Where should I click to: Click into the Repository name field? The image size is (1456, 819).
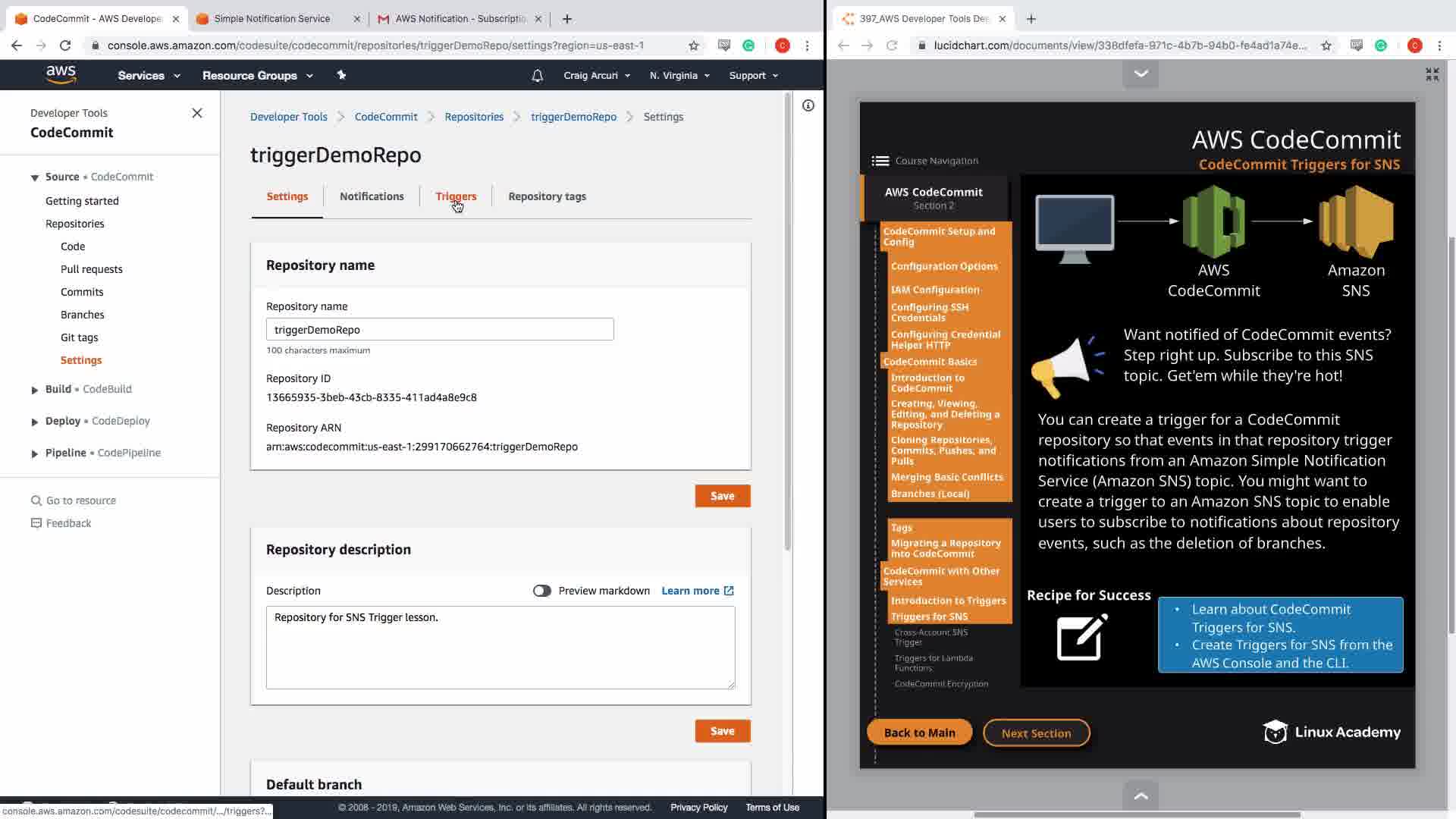coord(440,330)
